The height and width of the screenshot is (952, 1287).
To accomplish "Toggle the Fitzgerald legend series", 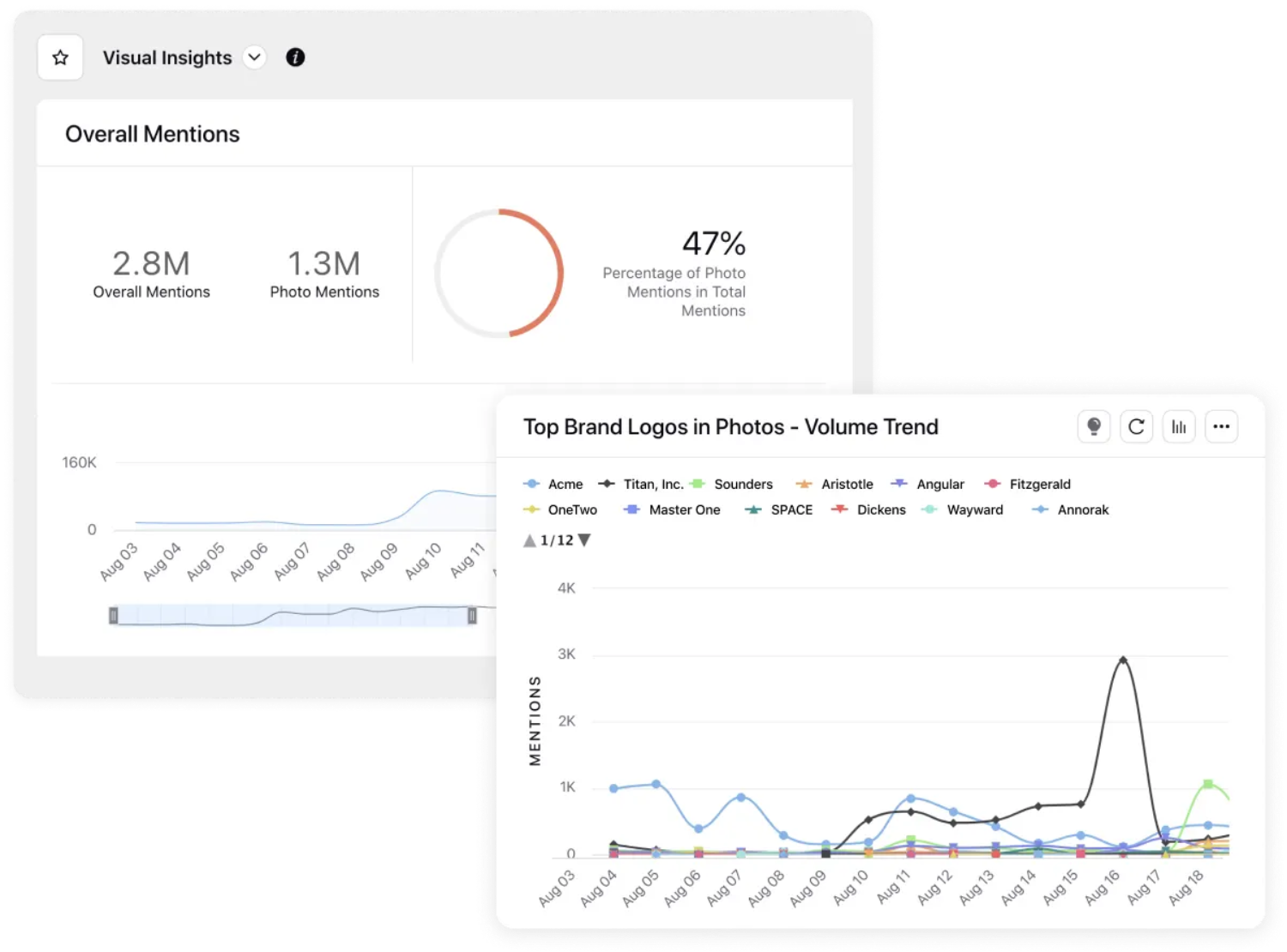I will pyautogui.click(x=1027, y=484).
